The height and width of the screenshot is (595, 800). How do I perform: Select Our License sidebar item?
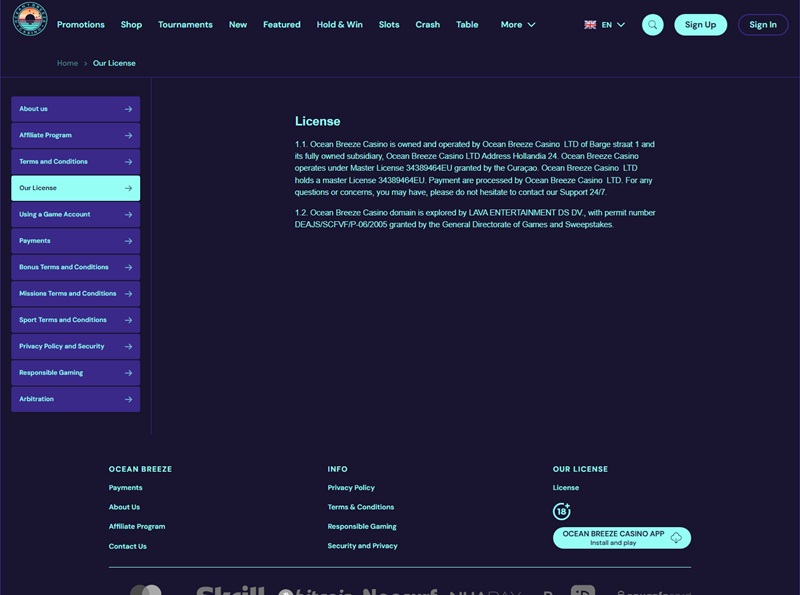[x=76, y=188]
